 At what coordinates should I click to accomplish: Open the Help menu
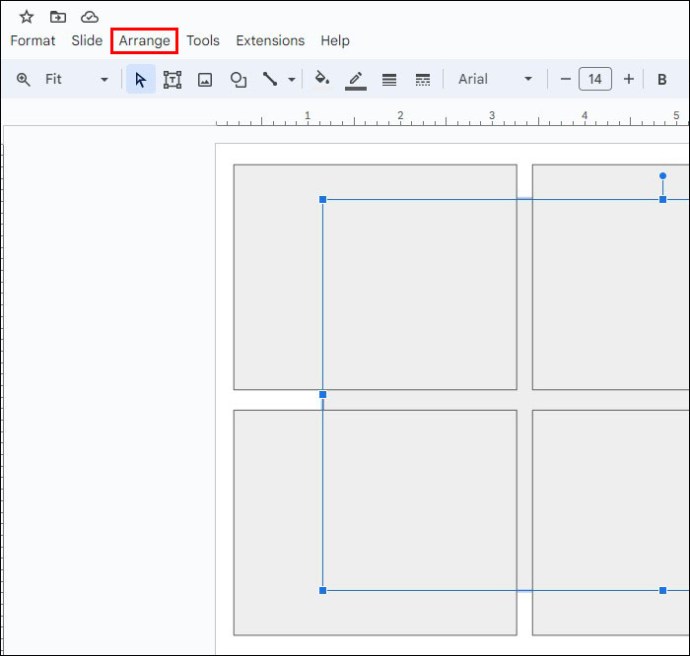pos(335,40)
